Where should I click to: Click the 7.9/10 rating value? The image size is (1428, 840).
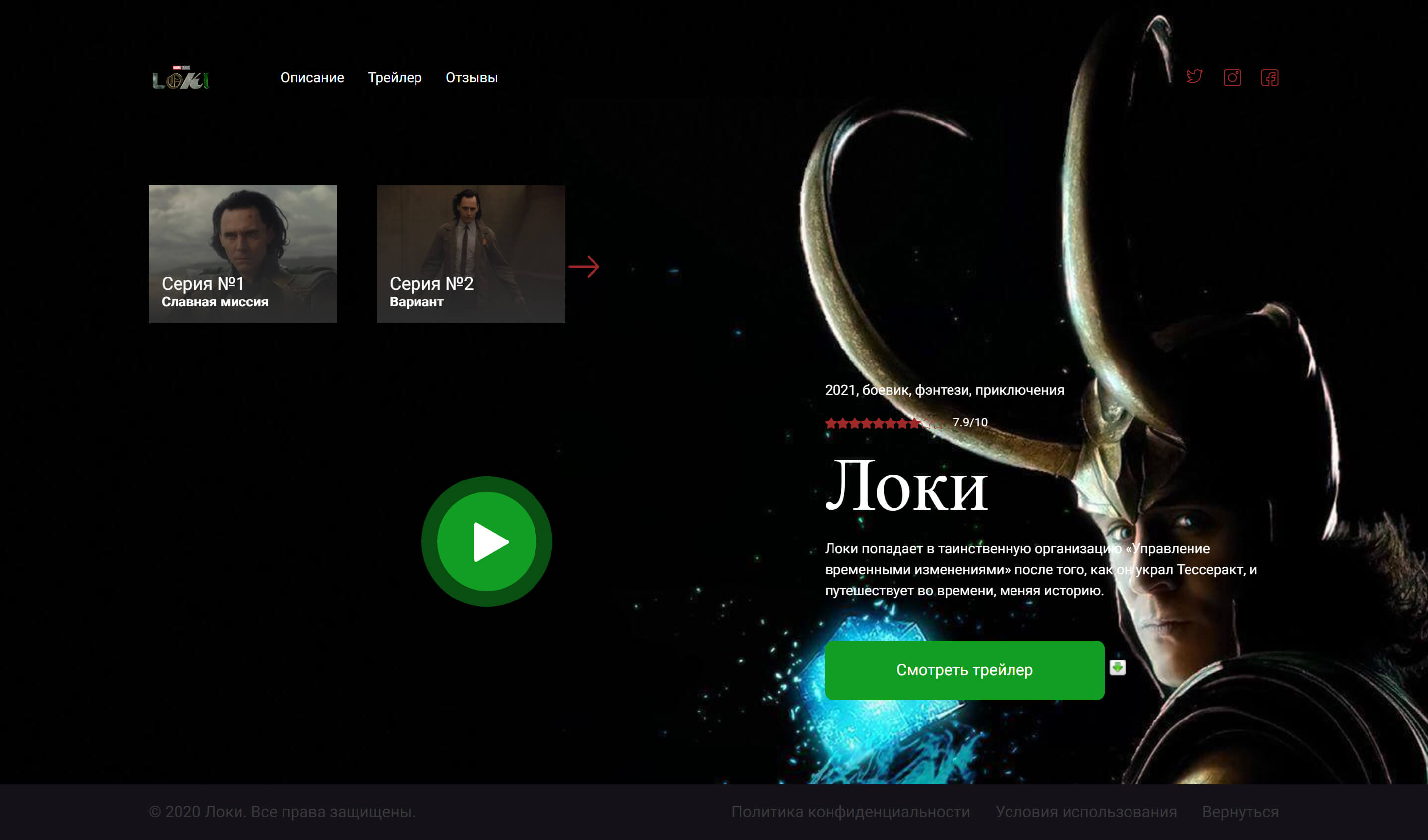pyautogui.click(x=970, y=422)
